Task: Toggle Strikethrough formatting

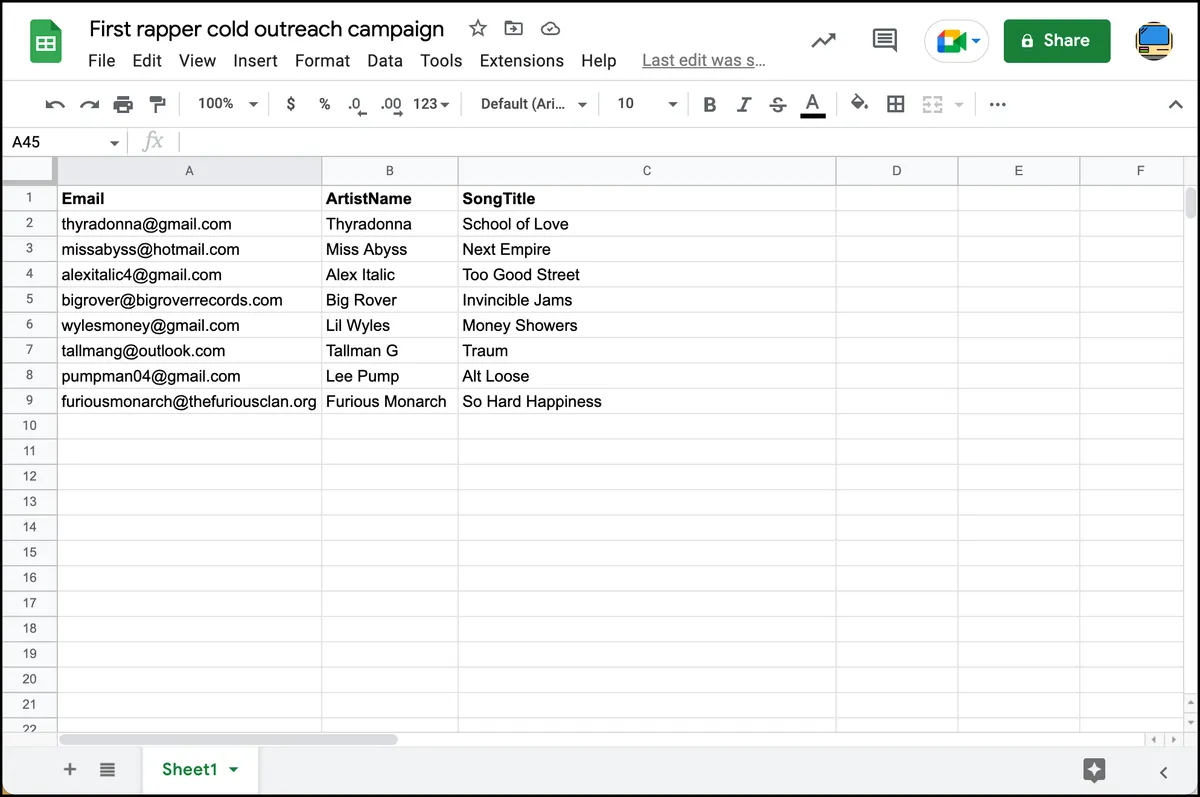Action: [x=778, y=104]
